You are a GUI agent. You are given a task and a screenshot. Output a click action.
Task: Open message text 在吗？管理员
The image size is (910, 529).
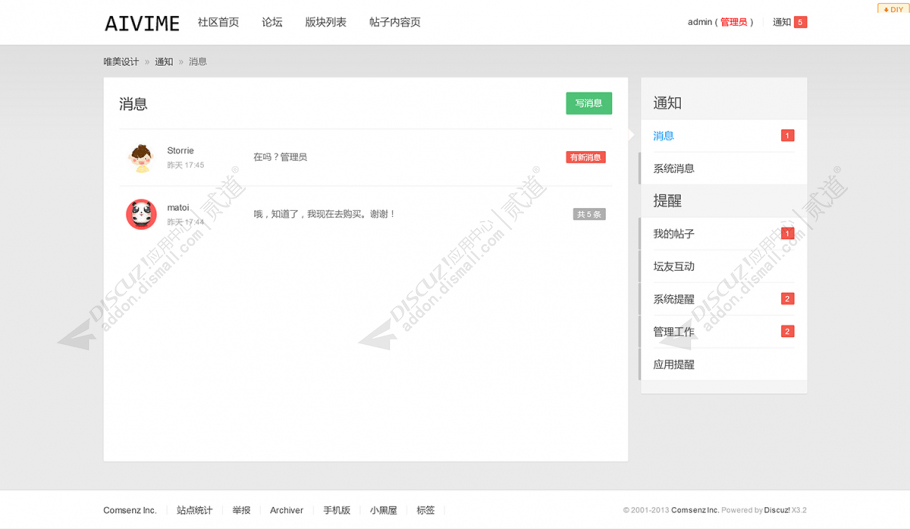[280, 157]
